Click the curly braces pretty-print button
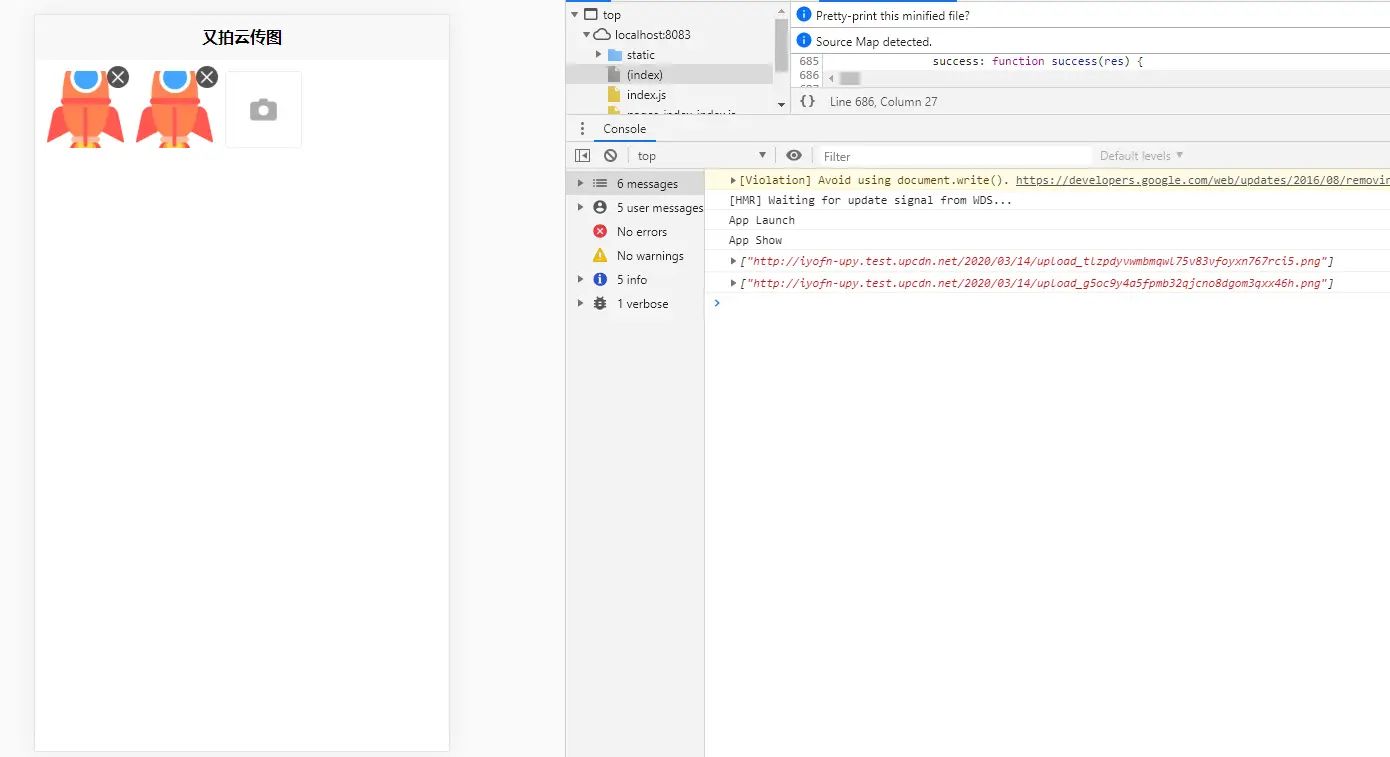The height and width of the screenshot is (757, 1390). click(x=808, y=101)
